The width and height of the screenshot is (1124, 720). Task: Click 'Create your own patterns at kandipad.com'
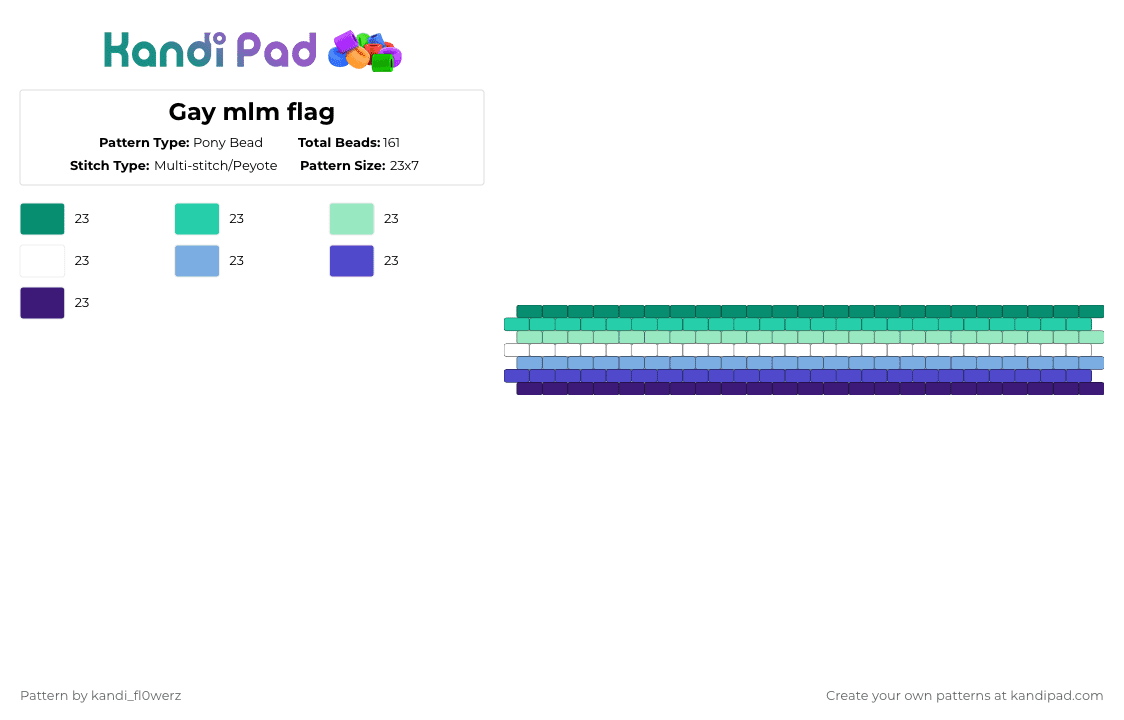(964, 696)
